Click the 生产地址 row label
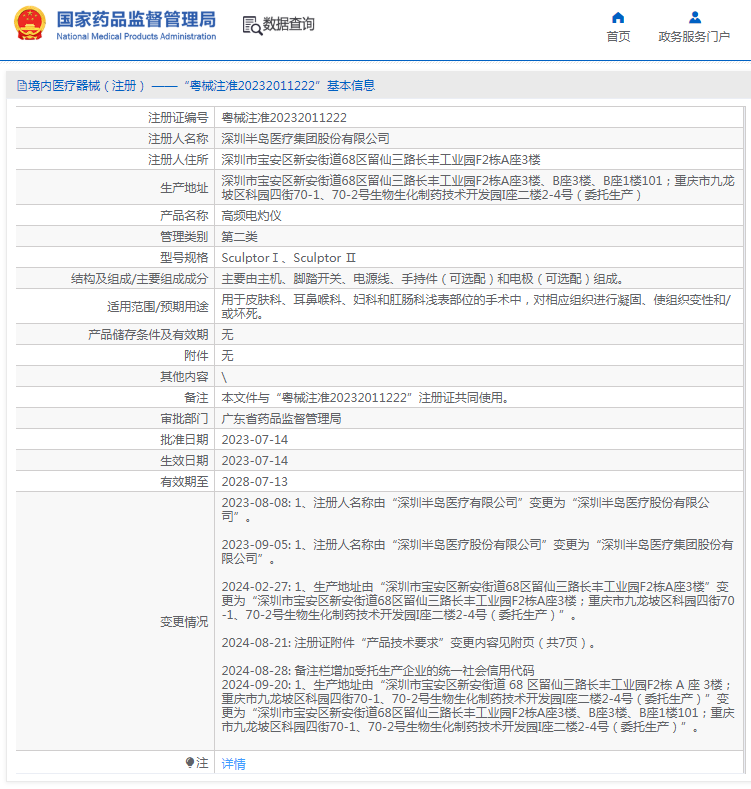 pyautogui.click(x=184, y=188)
